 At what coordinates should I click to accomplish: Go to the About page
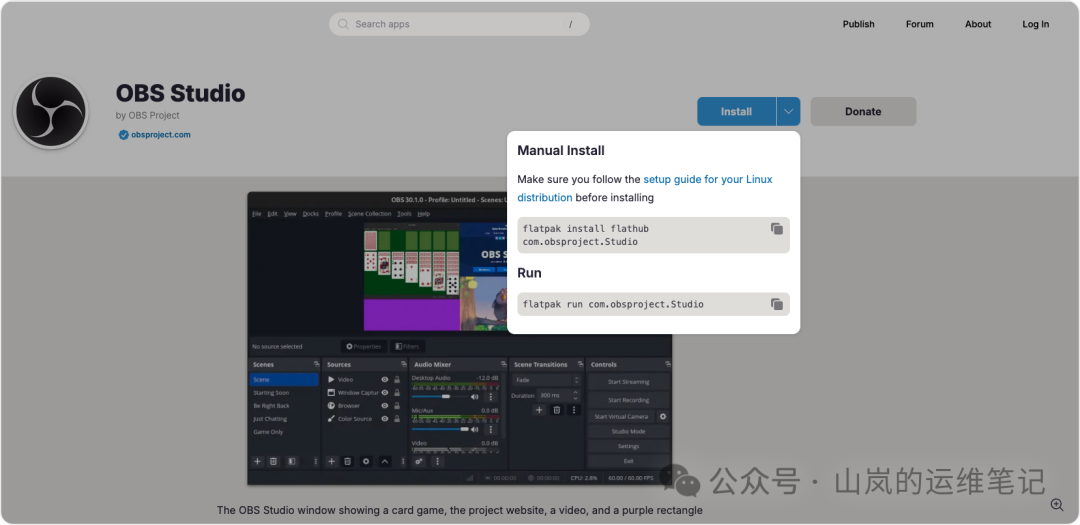pyautogui.click(x=977, y=24)
